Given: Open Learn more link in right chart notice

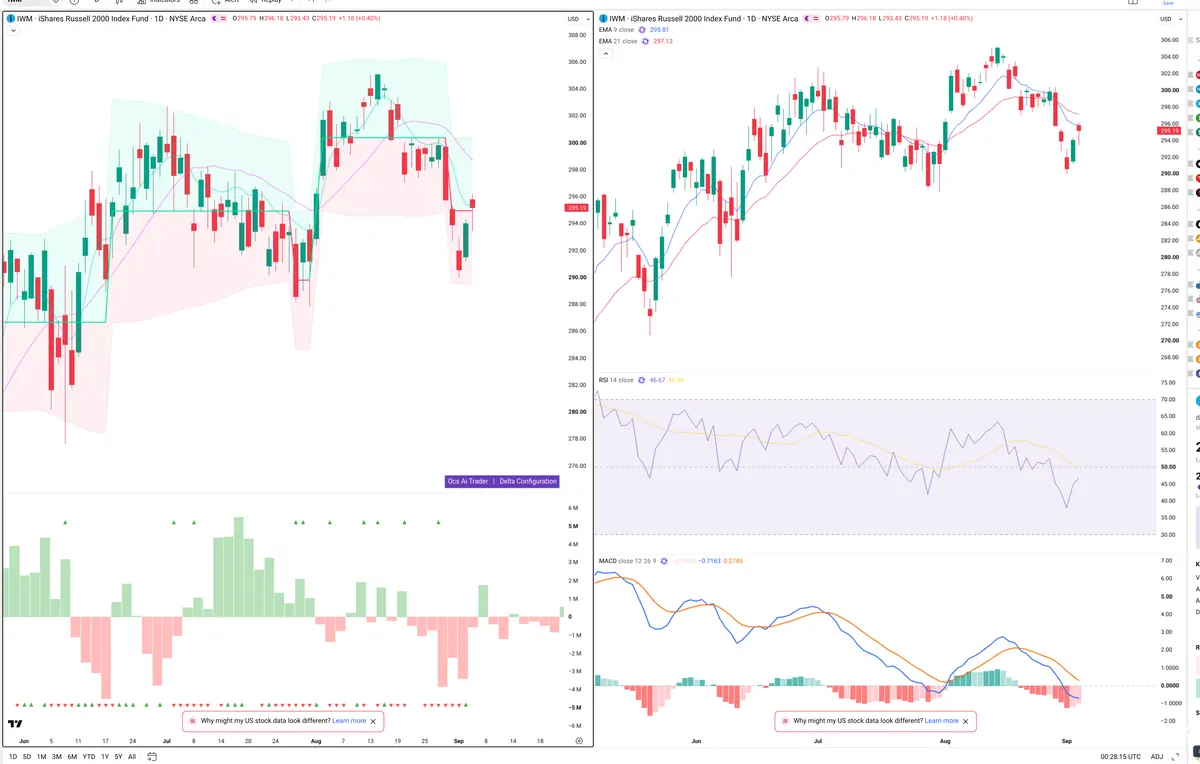Looking at the screenshot, I should tap(941, 721).
